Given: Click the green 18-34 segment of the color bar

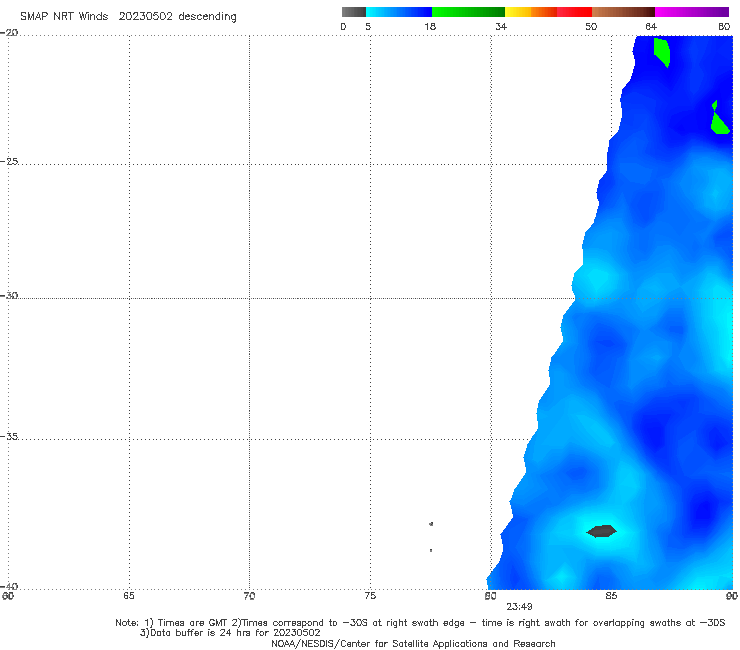Looking at the screenshot, I should click(468, 12).
